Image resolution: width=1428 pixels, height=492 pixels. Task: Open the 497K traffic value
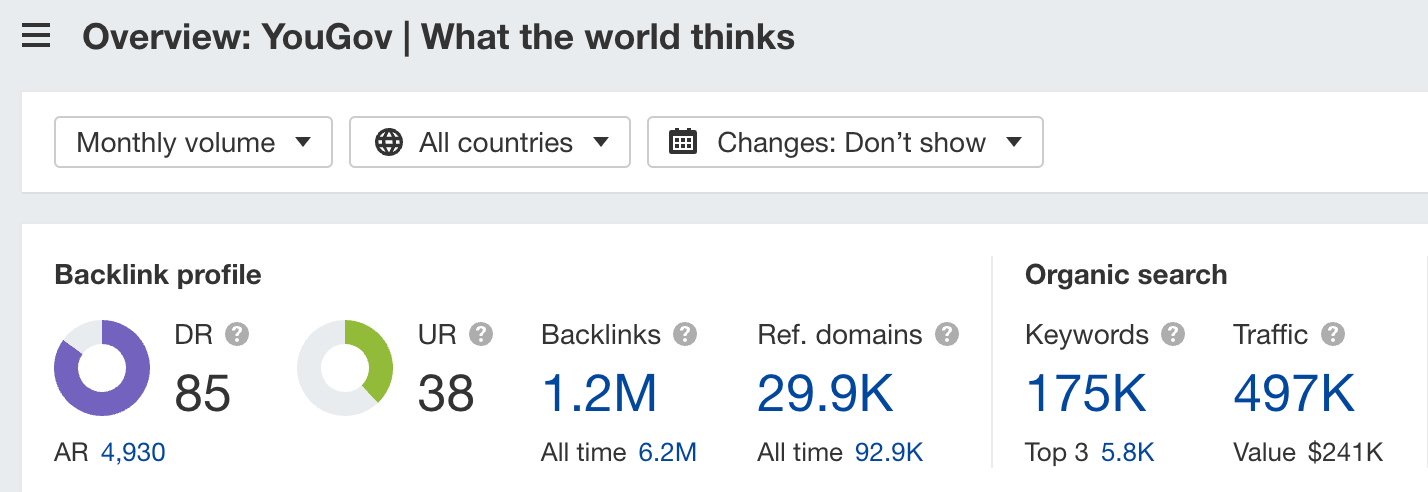pyautogui.click(x=1295, y=393)
